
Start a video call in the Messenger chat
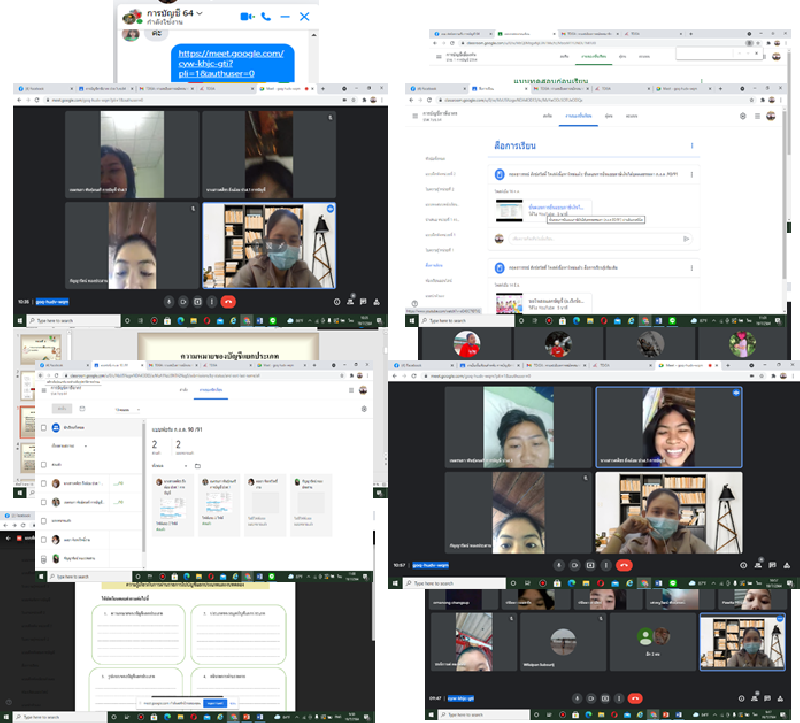point(247,16)
